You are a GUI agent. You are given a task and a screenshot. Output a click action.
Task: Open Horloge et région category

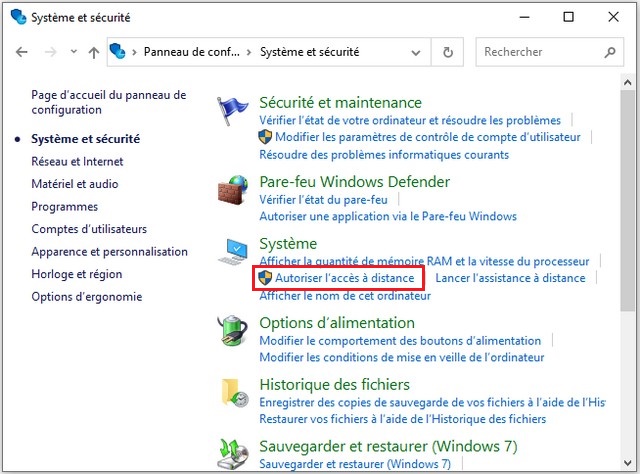pos(77,274)
